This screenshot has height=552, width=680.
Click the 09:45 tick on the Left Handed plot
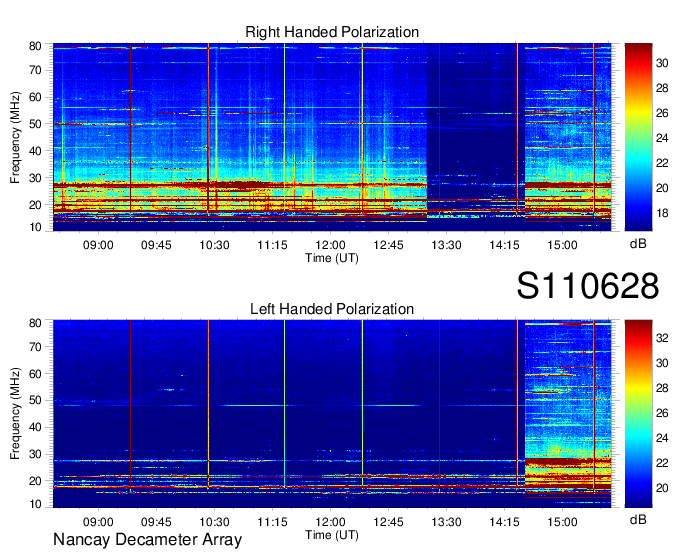156,522
